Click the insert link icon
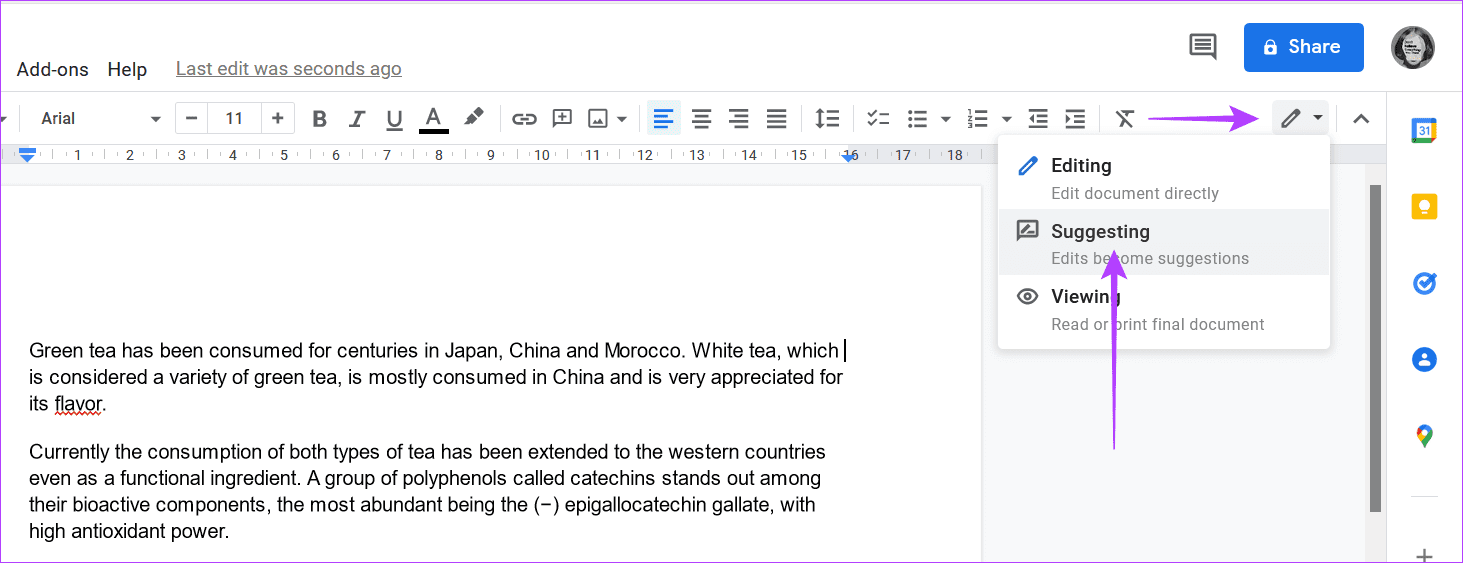 524,119
